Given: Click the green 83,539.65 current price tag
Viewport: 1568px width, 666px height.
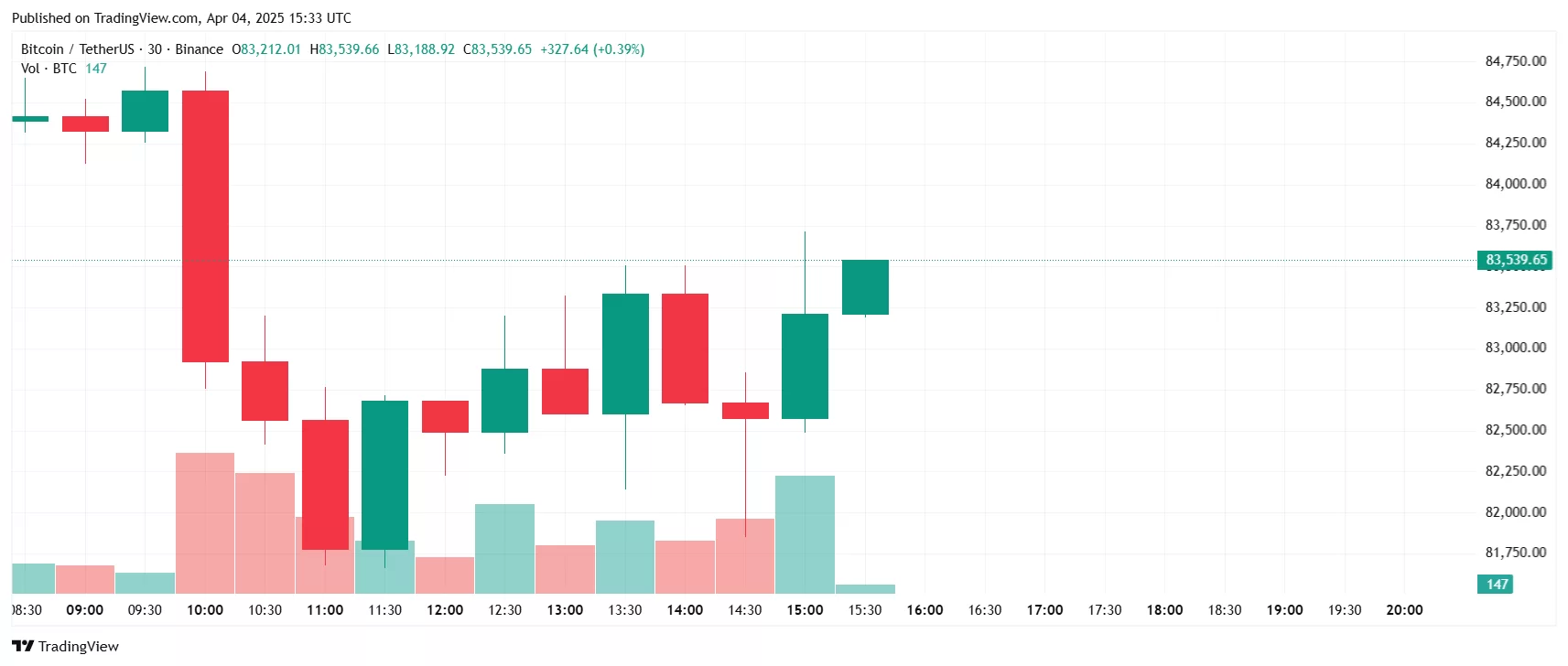Looking at the screenshot, I should [x=1515, y=260].
